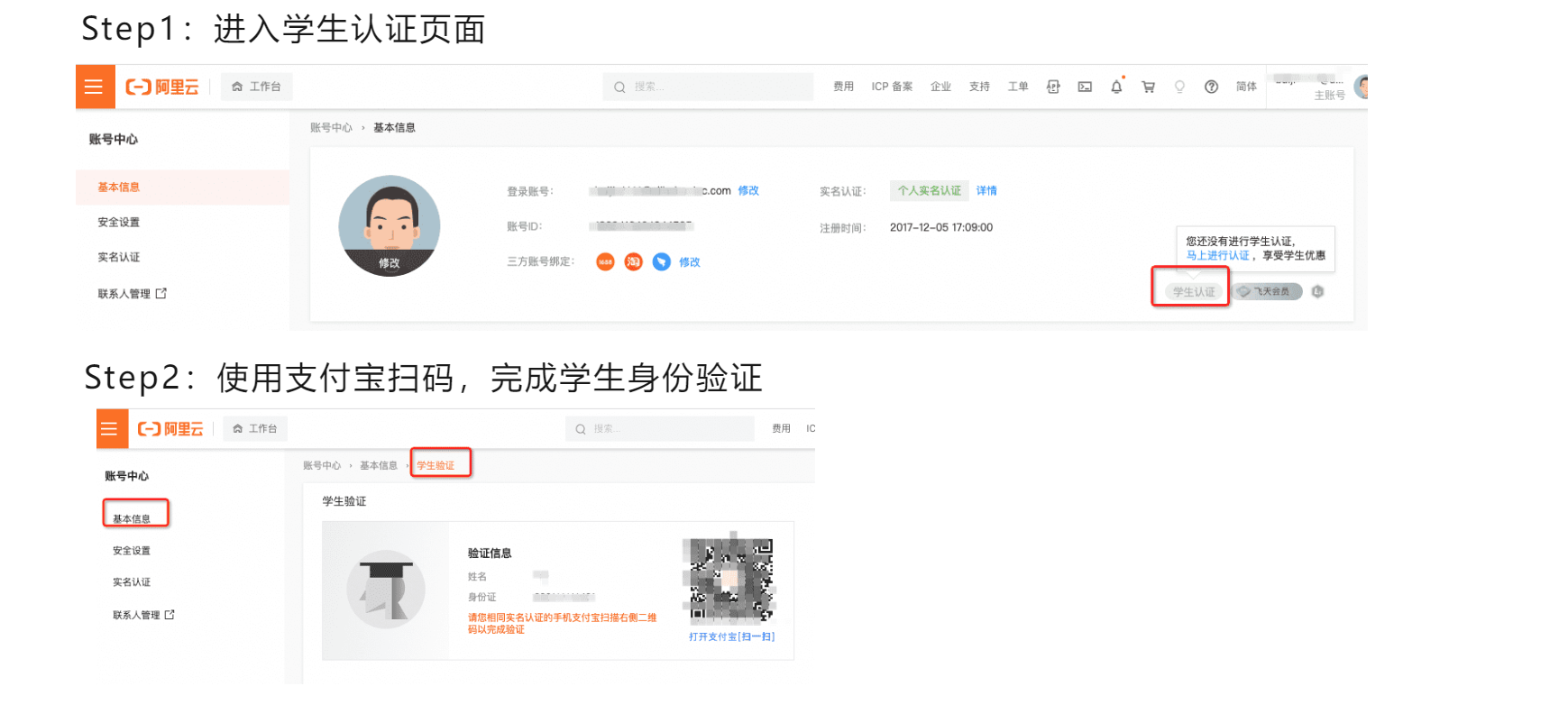Focus the search box in Step2 screenshot
This screenshot has height=723, width=1568.
[x=660, y=429]
